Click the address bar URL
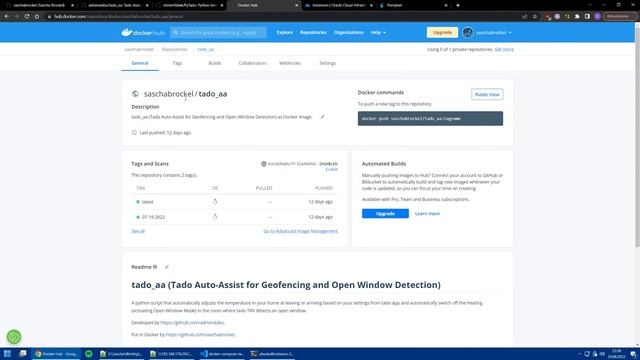640x360 pixels. (118, 17)
